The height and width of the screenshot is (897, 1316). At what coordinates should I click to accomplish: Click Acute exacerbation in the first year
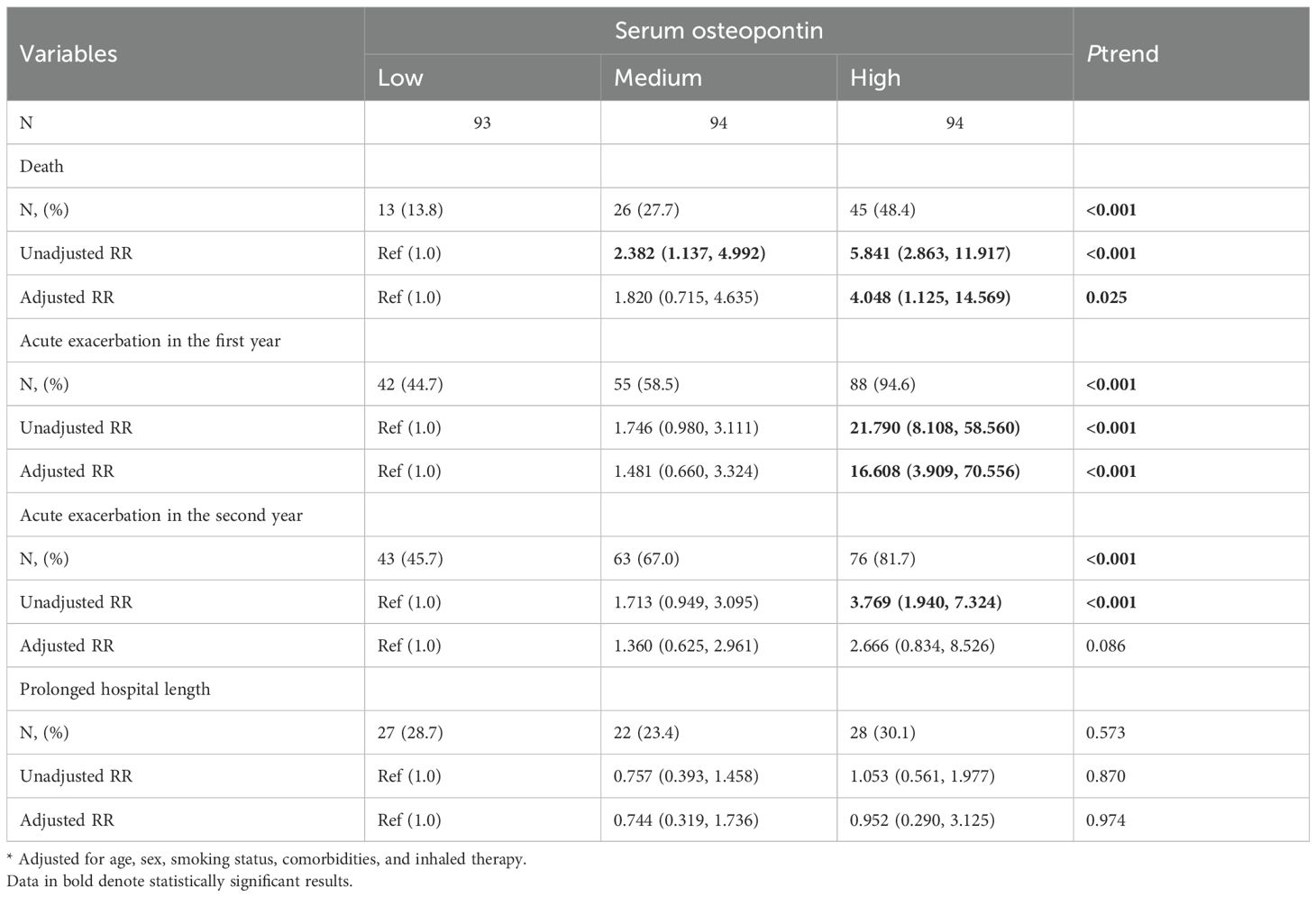tap(150, 341)
